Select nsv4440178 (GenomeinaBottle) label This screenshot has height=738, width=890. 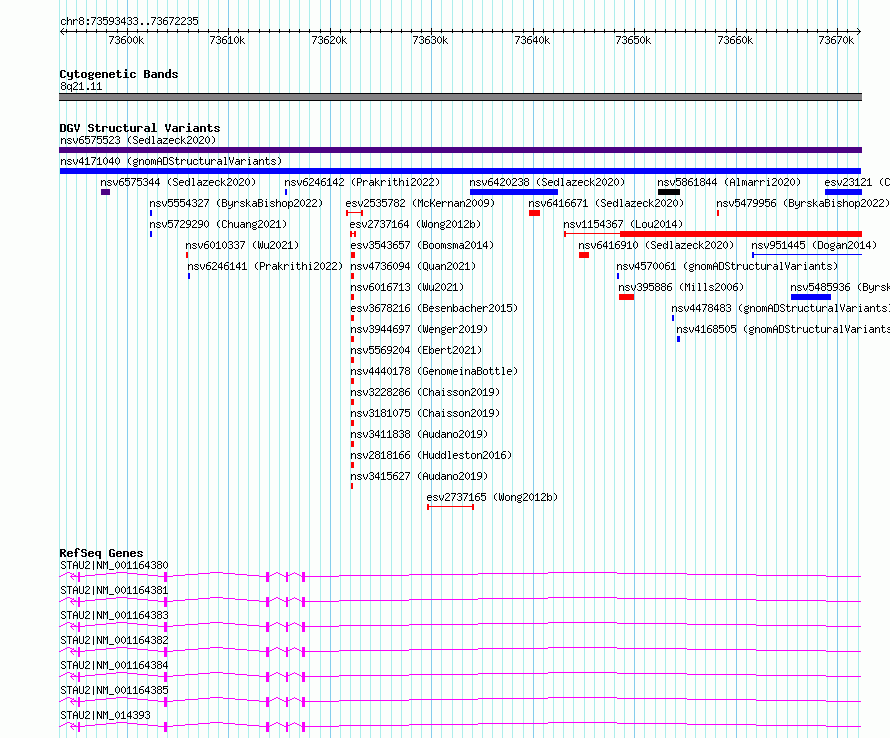[434, 371]
